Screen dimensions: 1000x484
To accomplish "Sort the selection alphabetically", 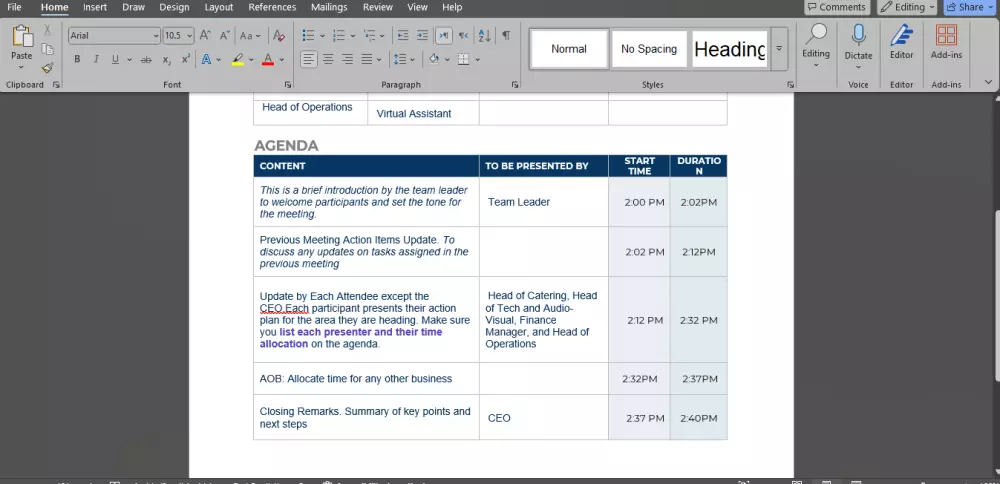I will pos(485,36).
